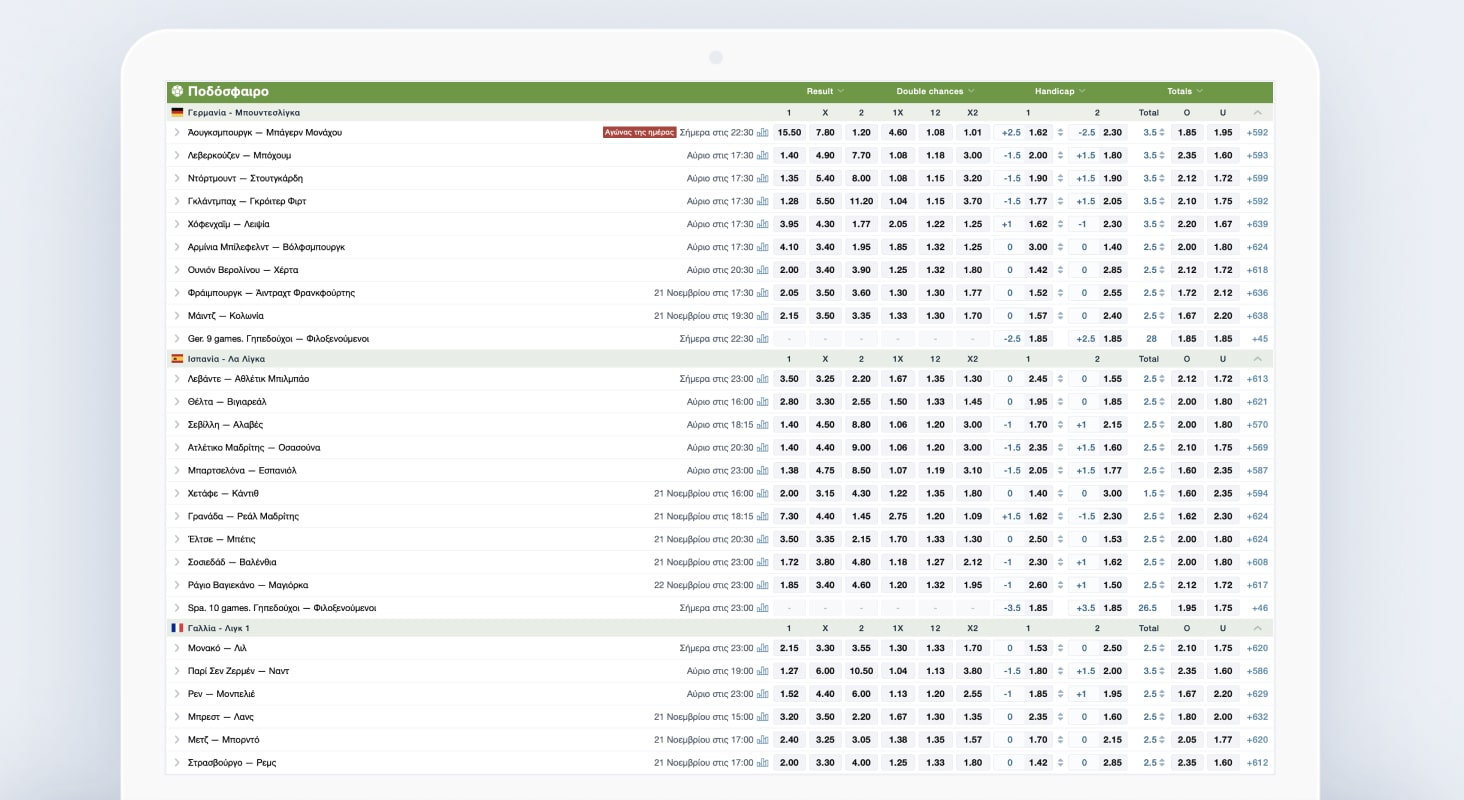Open statistics icon for Άουγκσμπουργκ — Μπάγερν Μονάχου
Viewport: 1464px width, 800px height.
coord(763,132)
